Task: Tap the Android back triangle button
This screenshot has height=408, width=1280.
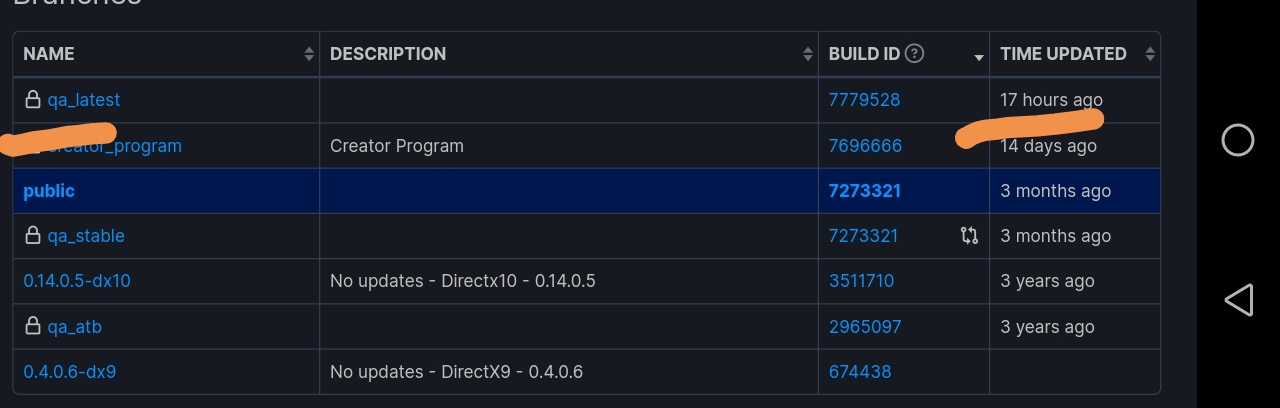Action: [1238, 300]
